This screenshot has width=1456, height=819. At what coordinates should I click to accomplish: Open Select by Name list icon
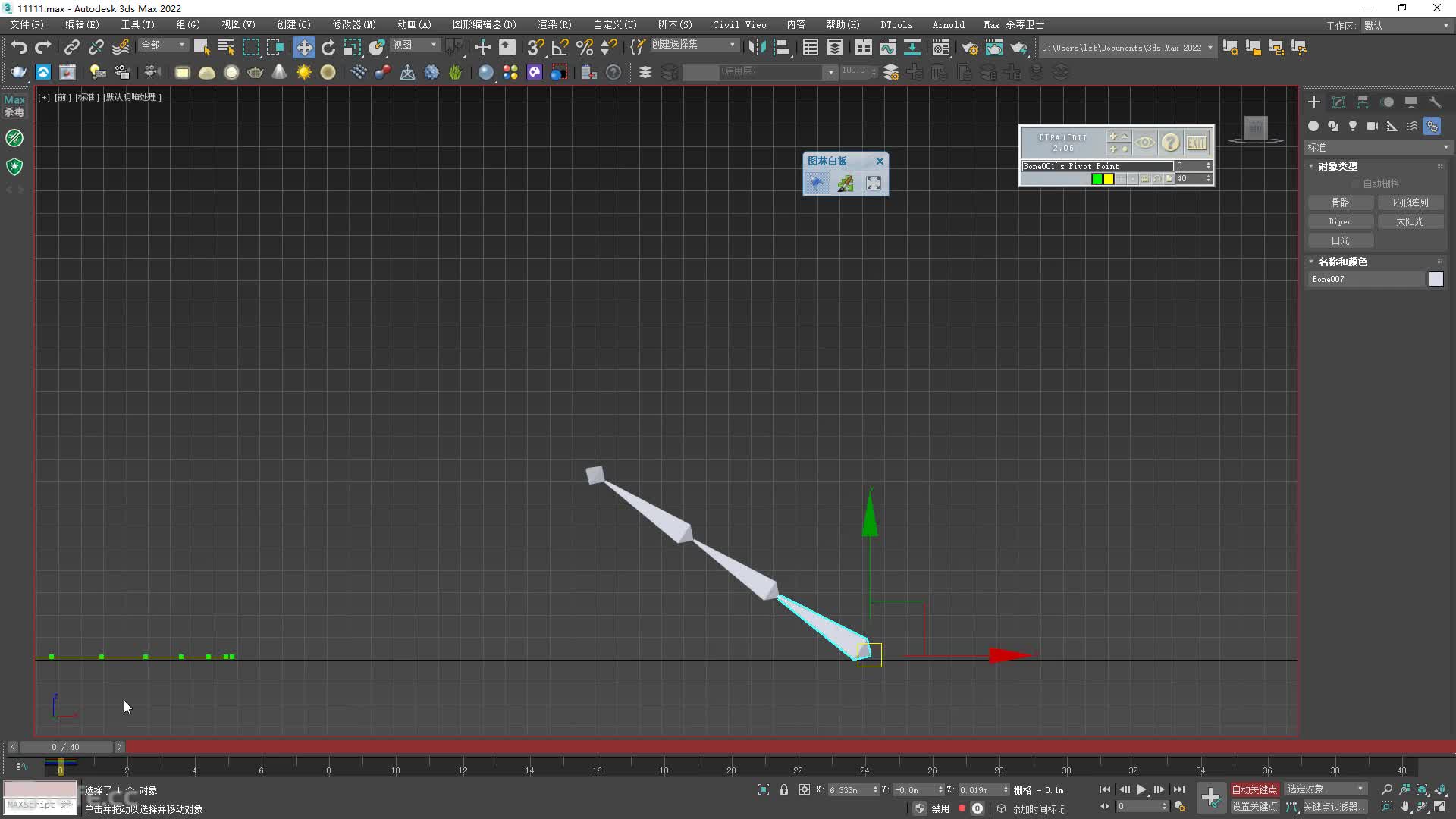click(x=226, y=47)
